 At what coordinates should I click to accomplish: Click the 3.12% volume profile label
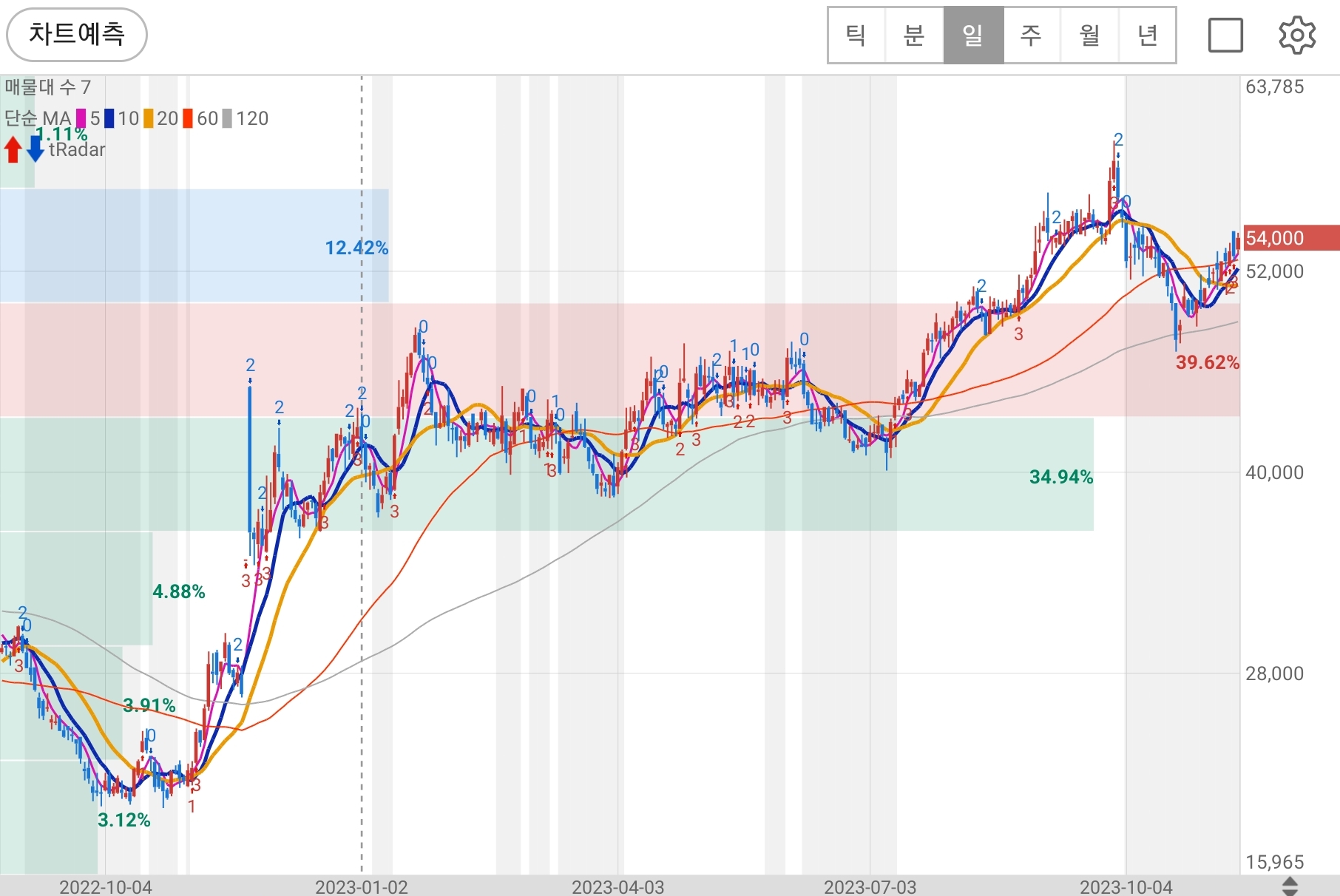pos(124,820)
